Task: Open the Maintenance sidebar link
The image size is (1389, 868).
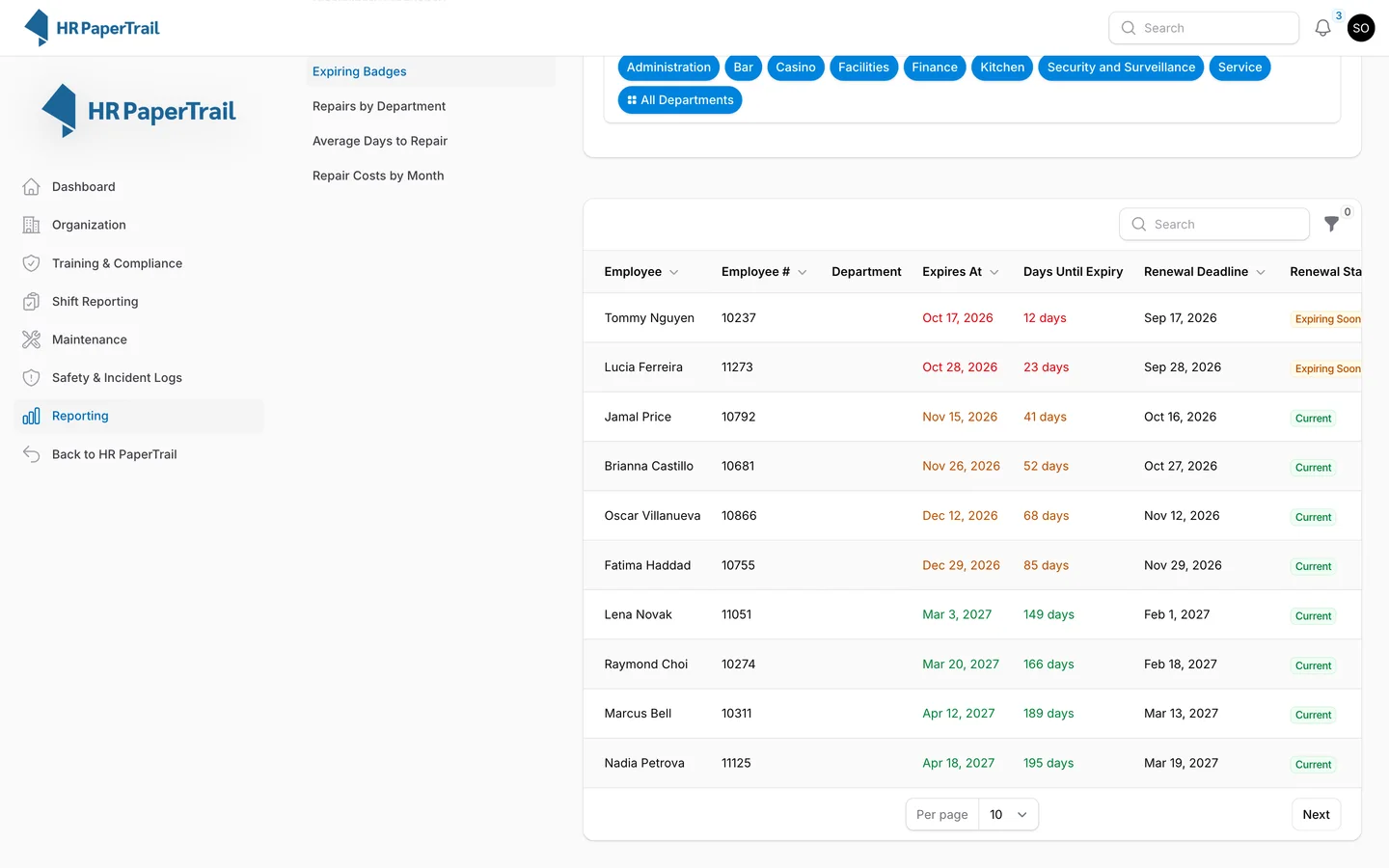Action: [x=139, y=339]
